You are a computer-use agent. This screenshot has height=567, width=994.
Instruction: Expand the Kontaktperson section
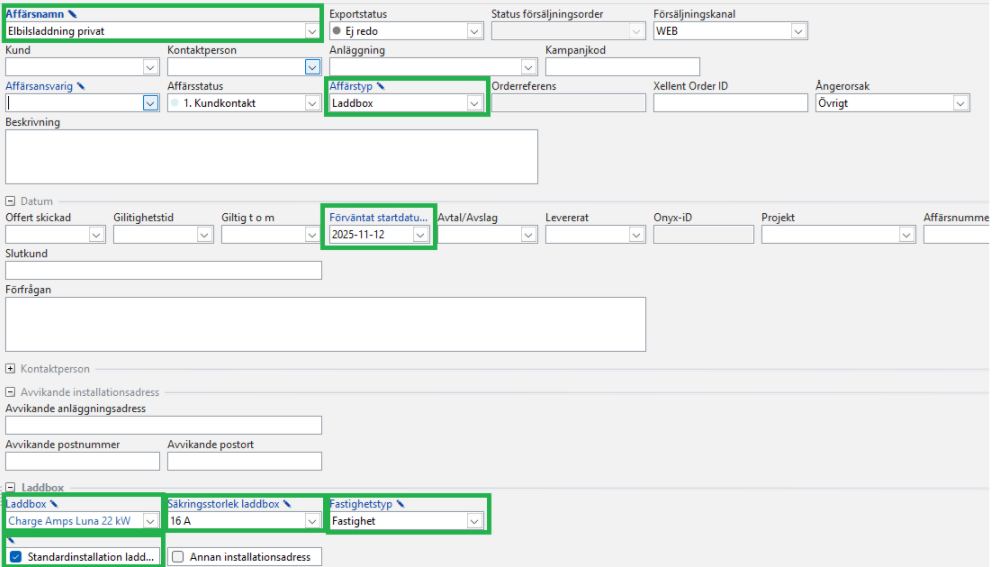(11, 369)
